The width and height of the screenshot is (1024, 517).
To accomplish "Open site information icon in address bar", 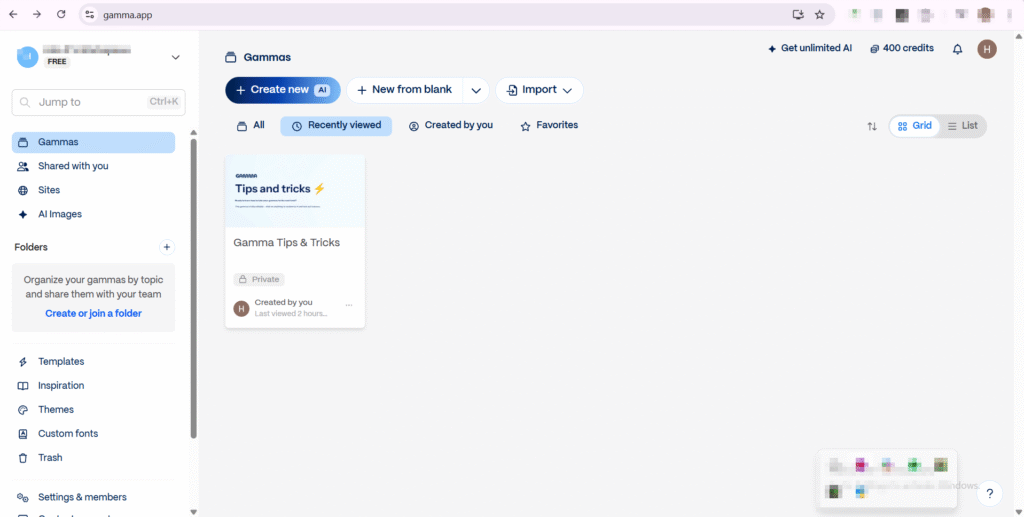I will pos(90,14).
